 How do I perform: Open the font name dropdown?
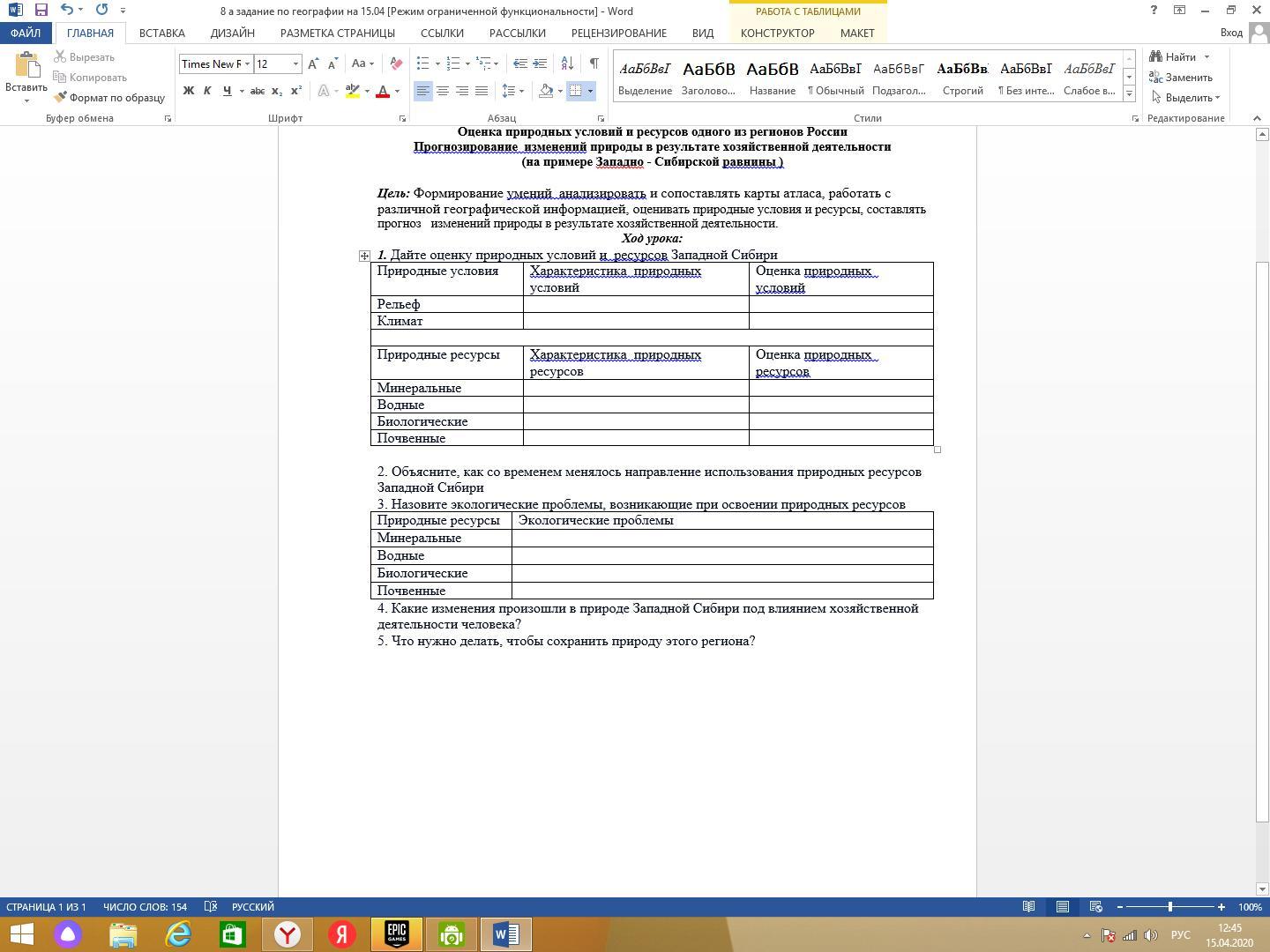pyautogui.click(x=247, y=63)
